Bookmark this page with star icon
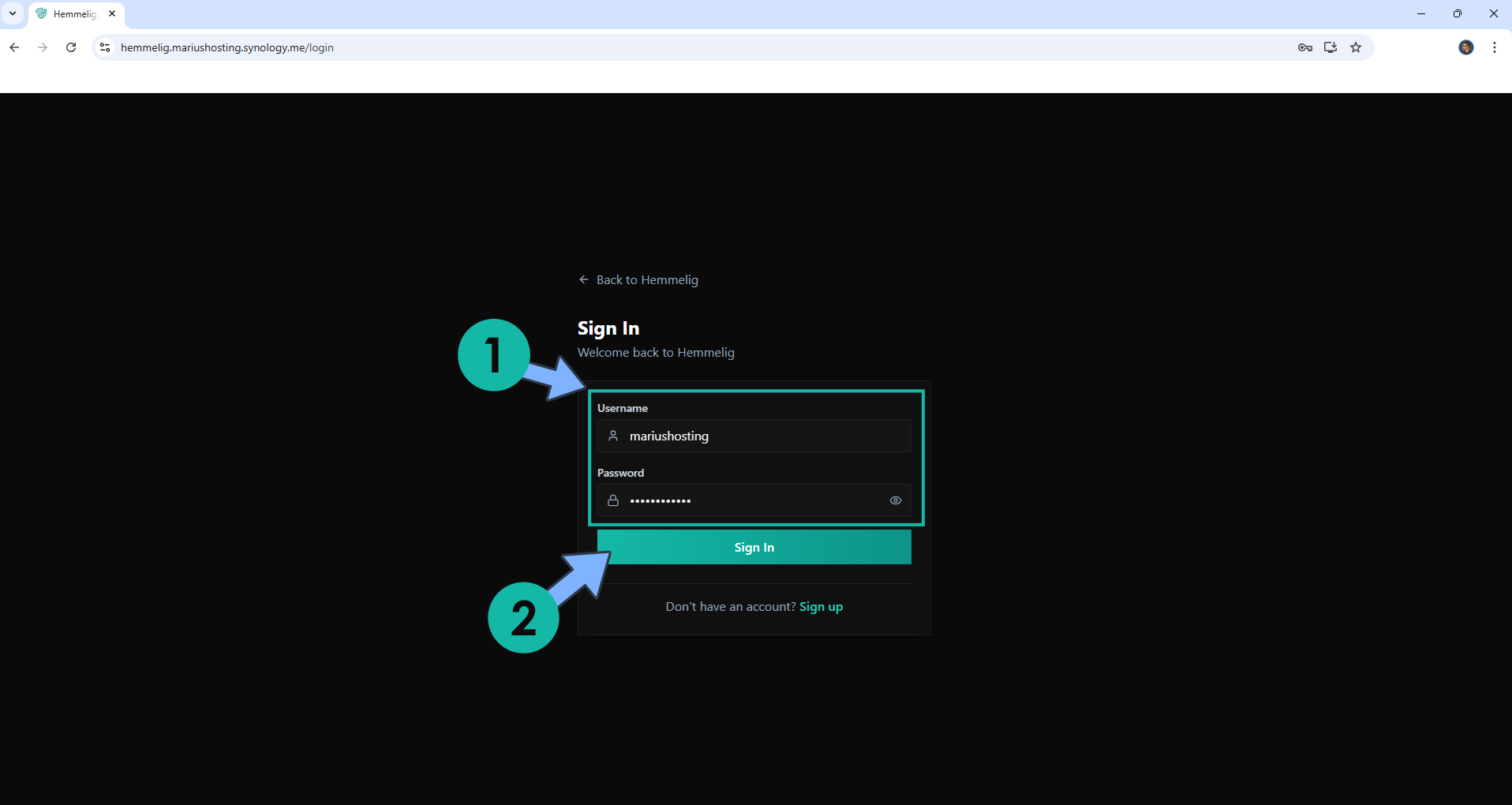This screenshot has width=1512, height=805. (x=1356, y=47)
